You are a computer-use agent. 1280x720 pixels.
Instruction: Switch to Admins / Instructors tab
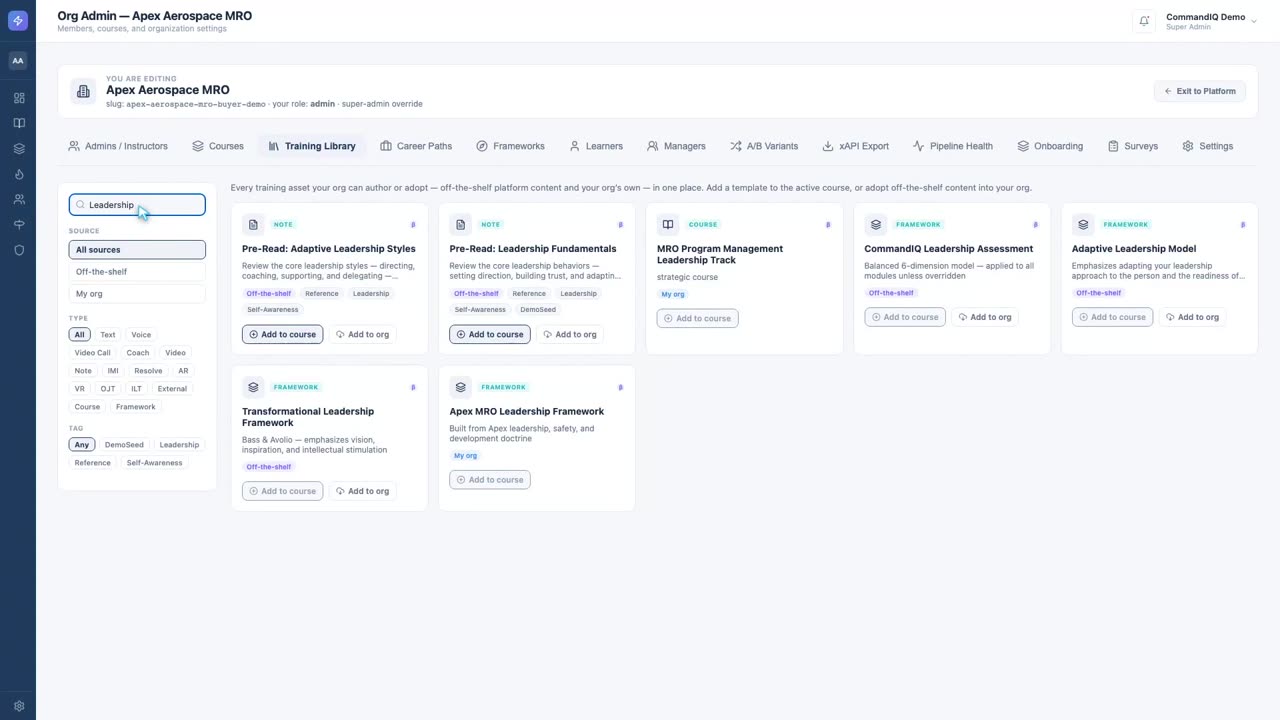[x=118, y=146]
